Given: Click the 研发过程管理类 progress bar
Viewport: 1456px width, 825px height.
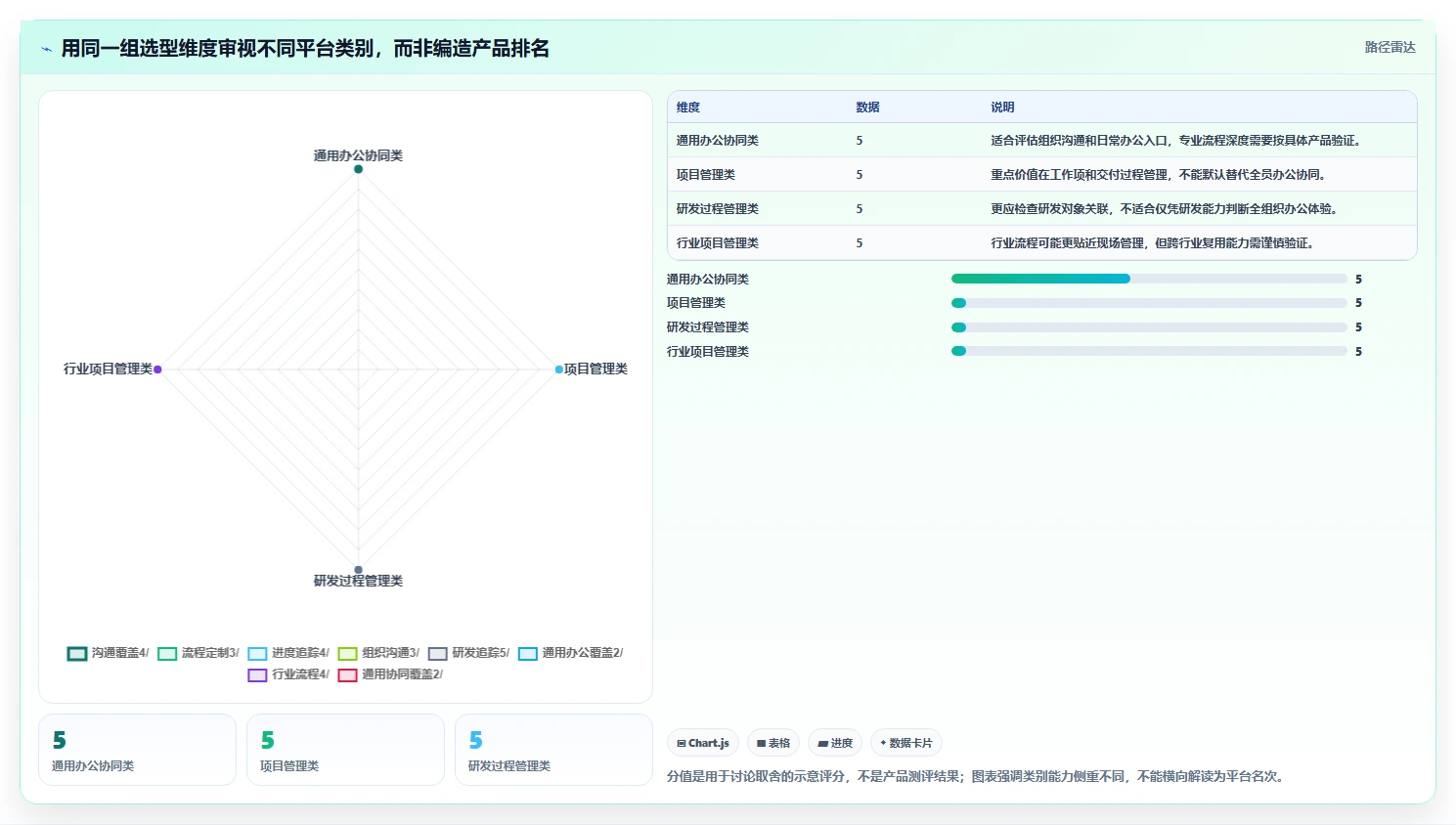Looking at the screenshot, I should (x=1149, y=327).
